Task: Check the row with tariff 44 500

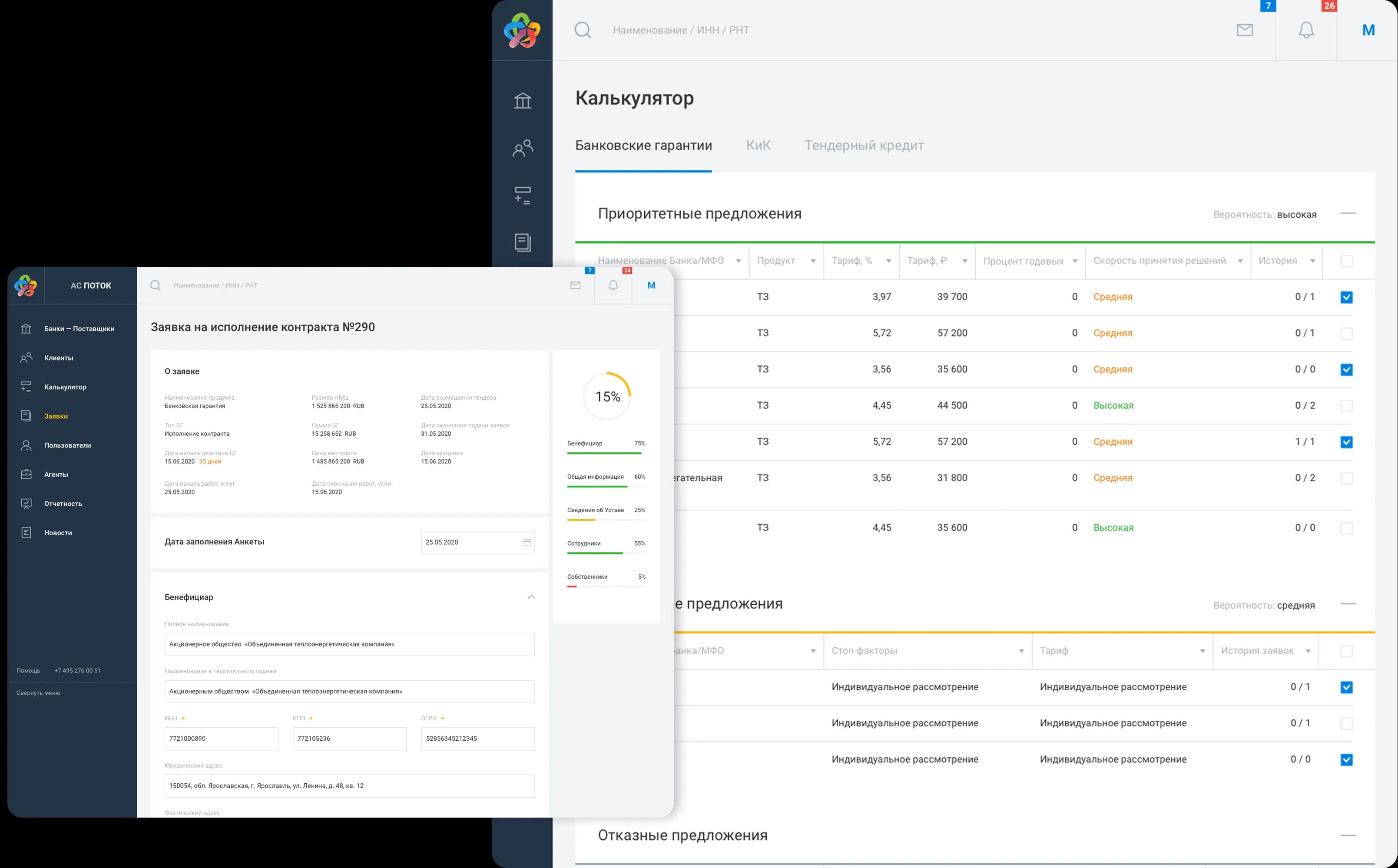Action: tap(1346, 406)
